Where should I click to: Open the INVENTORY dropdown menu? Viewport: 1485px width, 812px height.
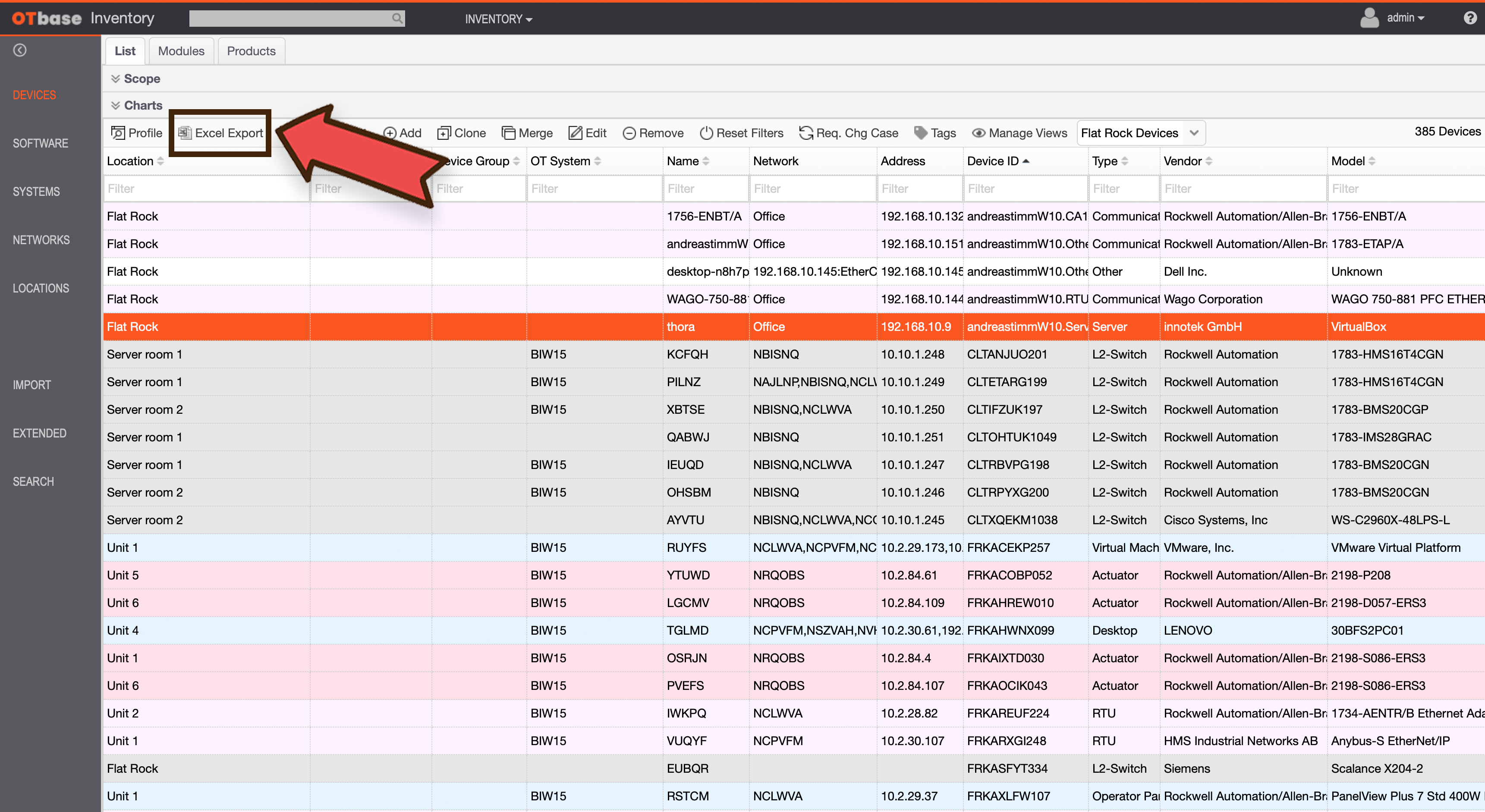498,19
